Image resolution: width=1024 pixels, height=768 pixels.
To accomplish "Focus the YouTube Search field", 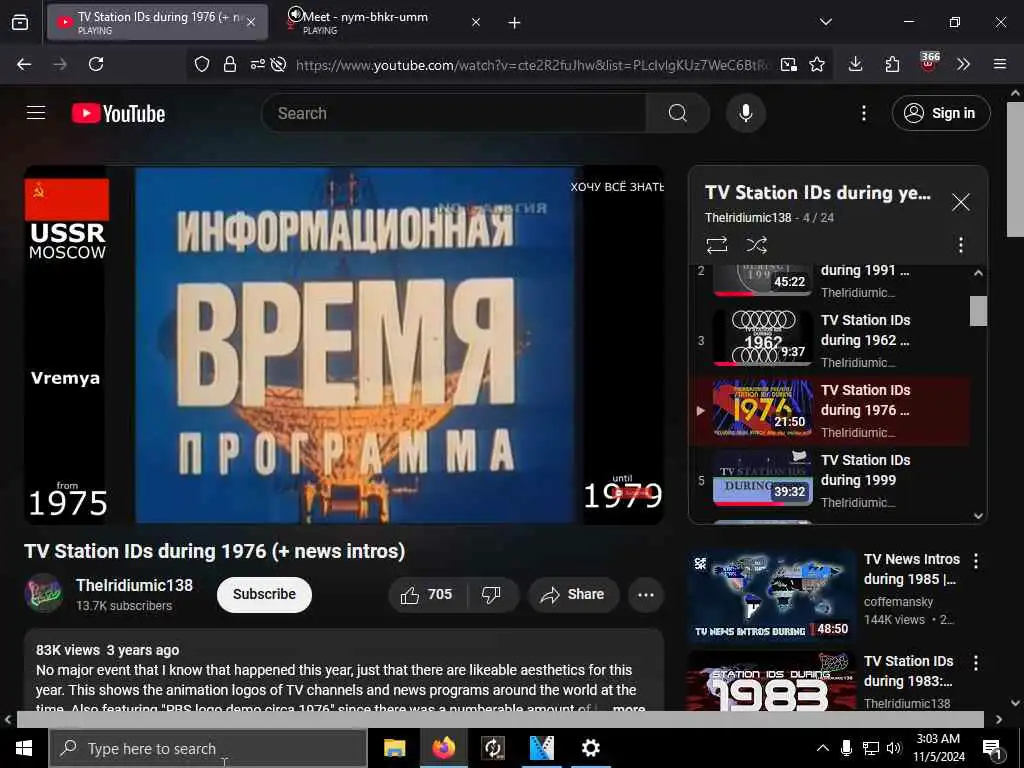I will coord(454,113).
